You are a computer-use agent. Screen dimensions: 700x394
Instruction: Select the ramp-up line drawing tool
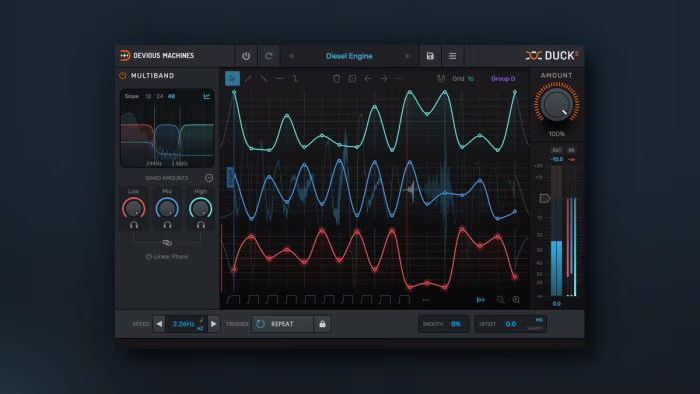248,79
